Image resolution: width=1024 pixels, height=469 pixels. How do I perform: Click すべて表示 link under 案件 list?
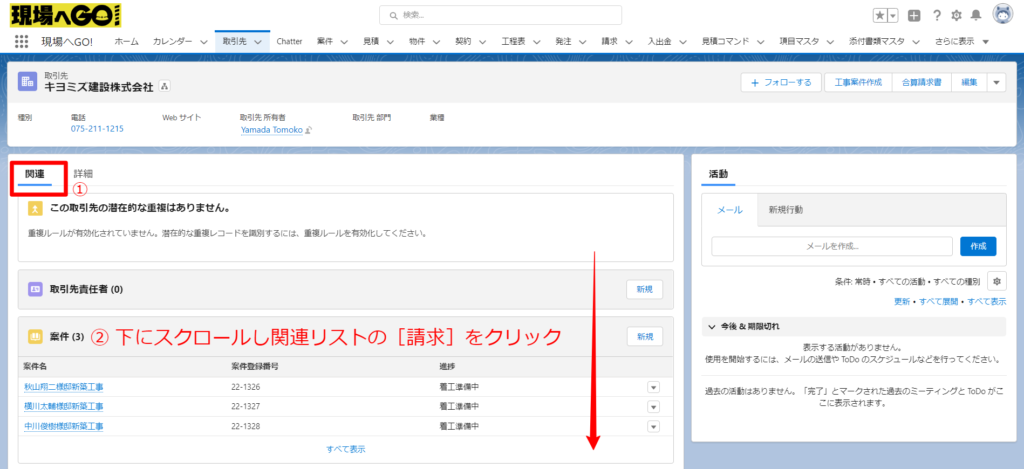(x=345, y=449)
